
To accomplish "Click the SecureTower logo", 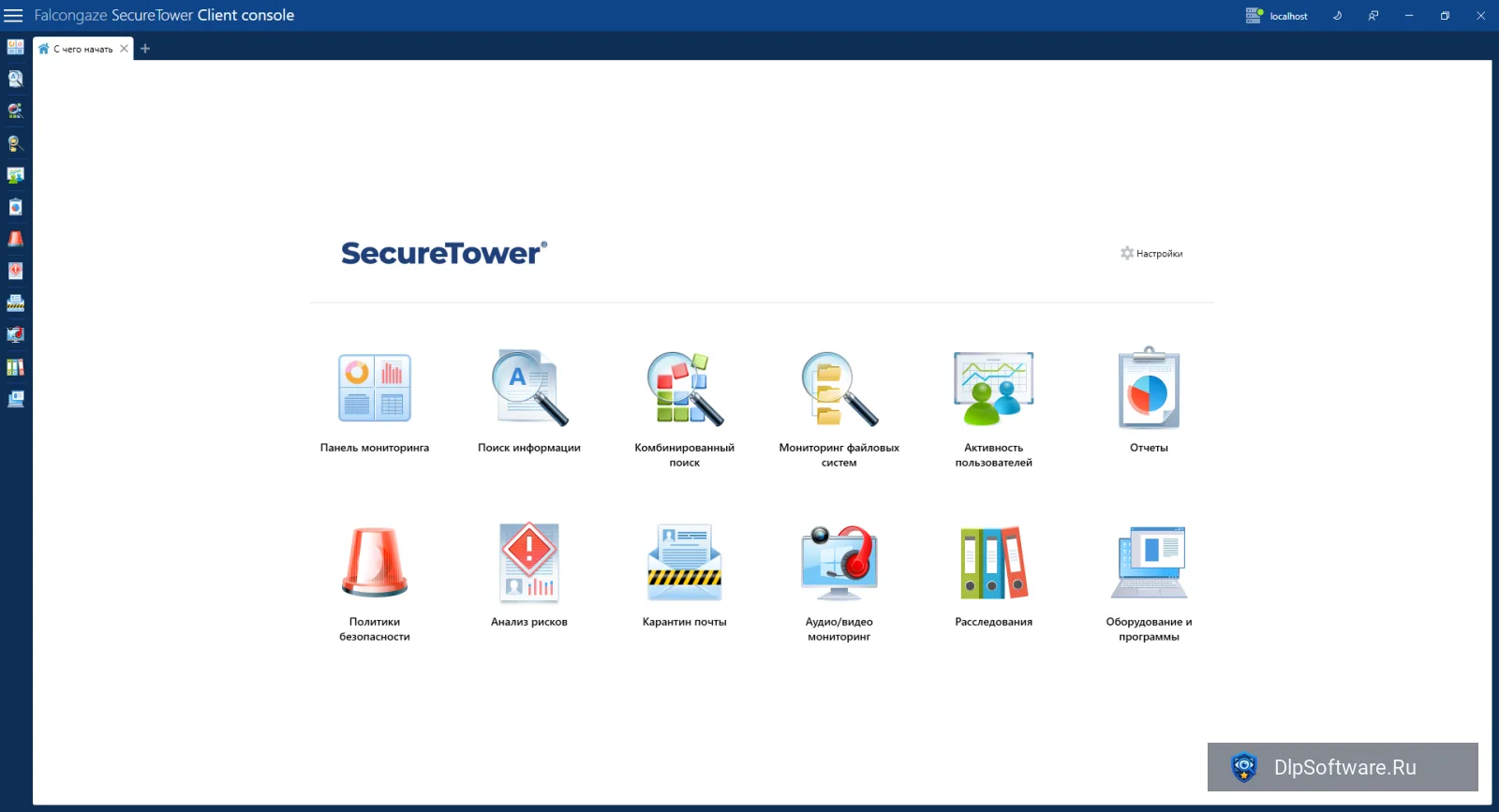I will point(444,253).
